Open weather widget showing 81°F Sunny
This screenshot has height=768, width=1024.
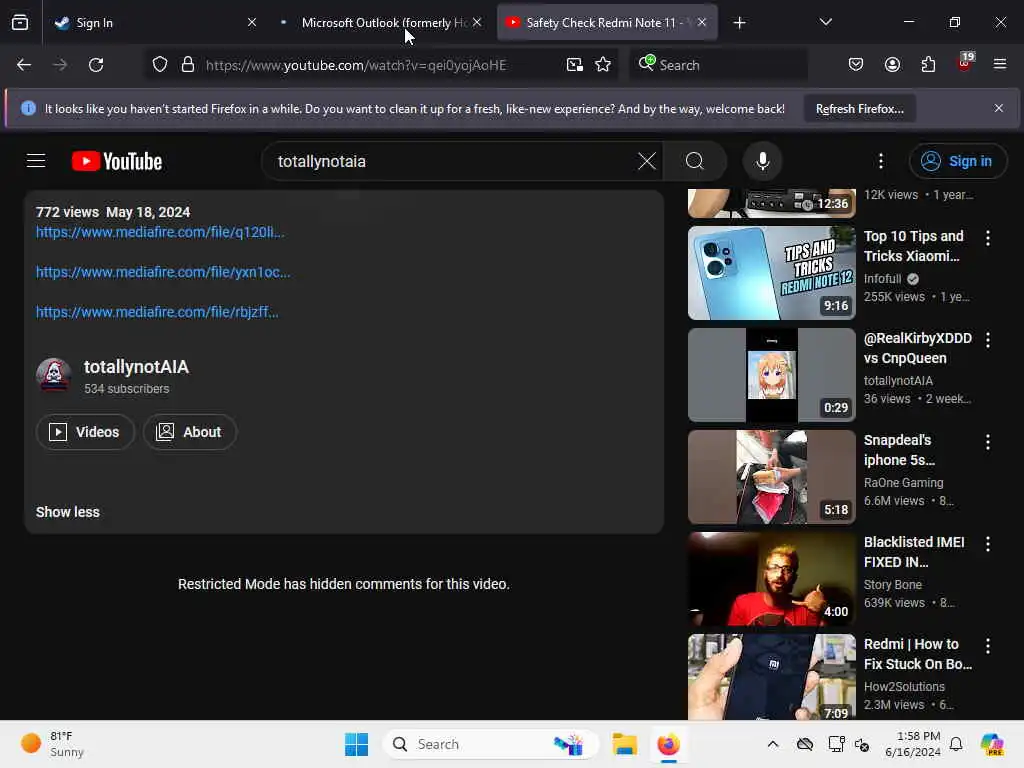pos(52,744)
